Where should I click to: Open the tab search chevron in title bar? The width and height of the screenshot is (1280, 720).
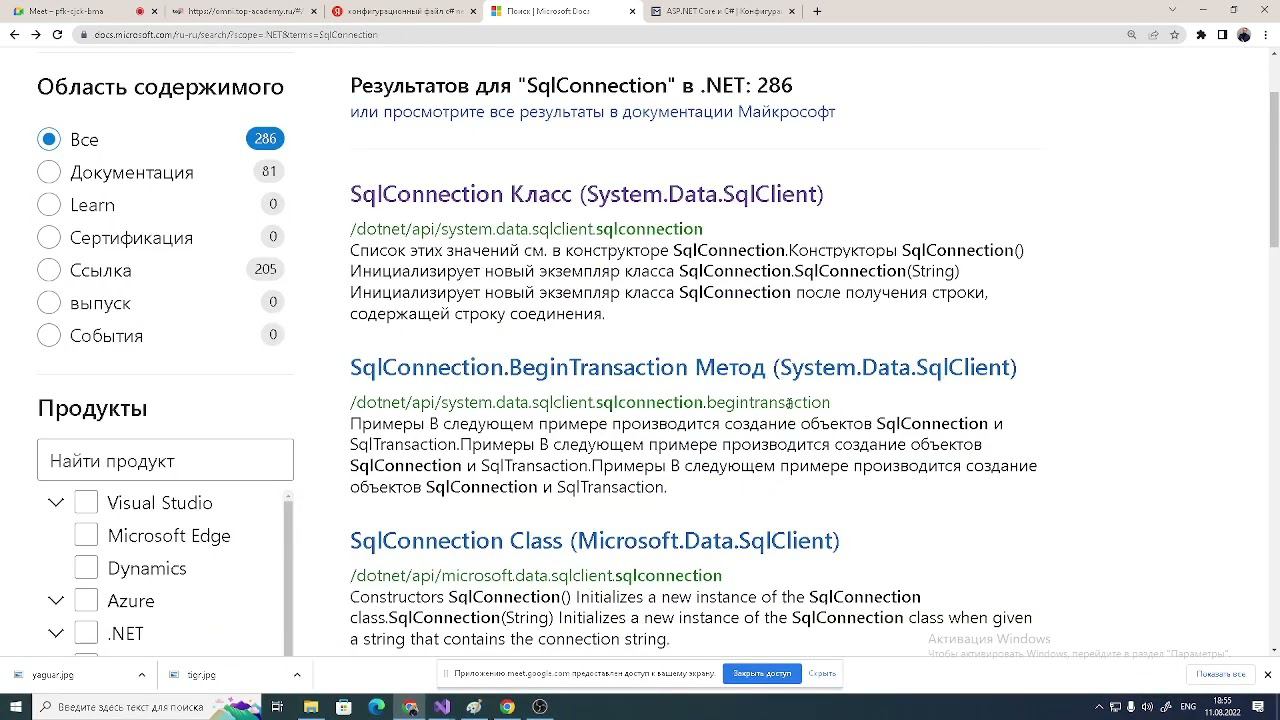pyautogui.click(x=1173, y=10)
